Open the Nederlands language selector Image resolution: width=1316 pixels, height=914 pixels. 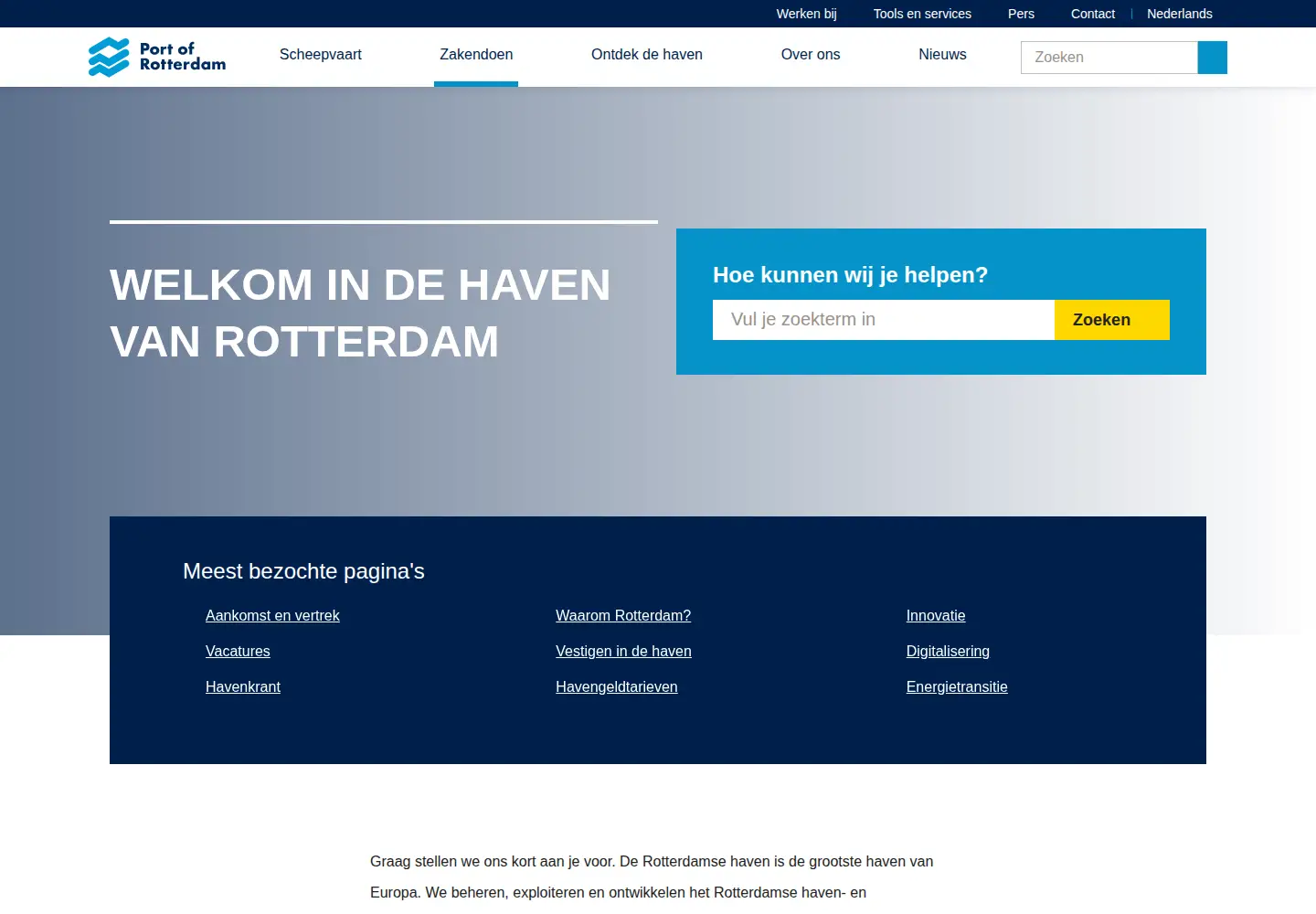1180,14
